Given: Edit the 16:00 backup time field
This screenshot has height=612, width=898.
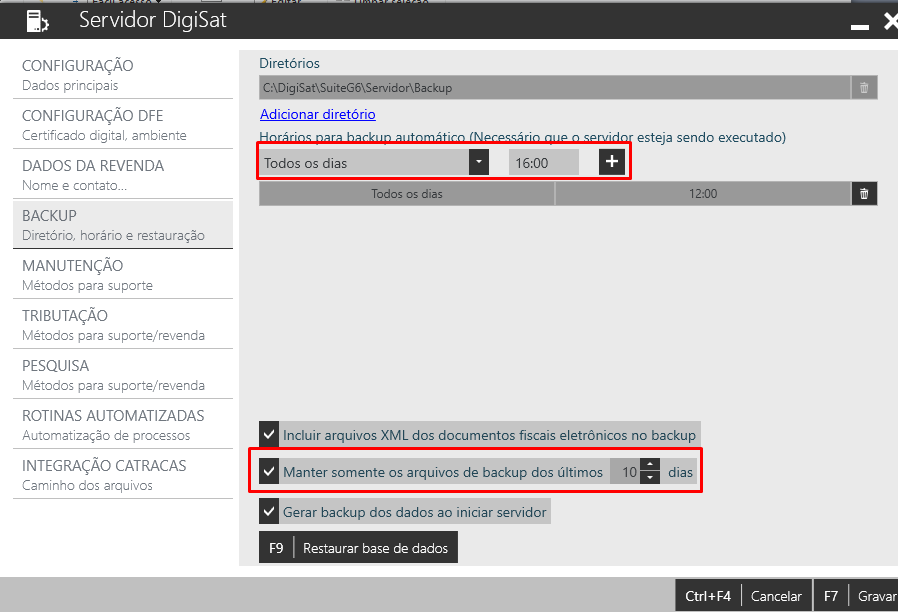Looking at the screenshot, I should [x=543, y=163].
